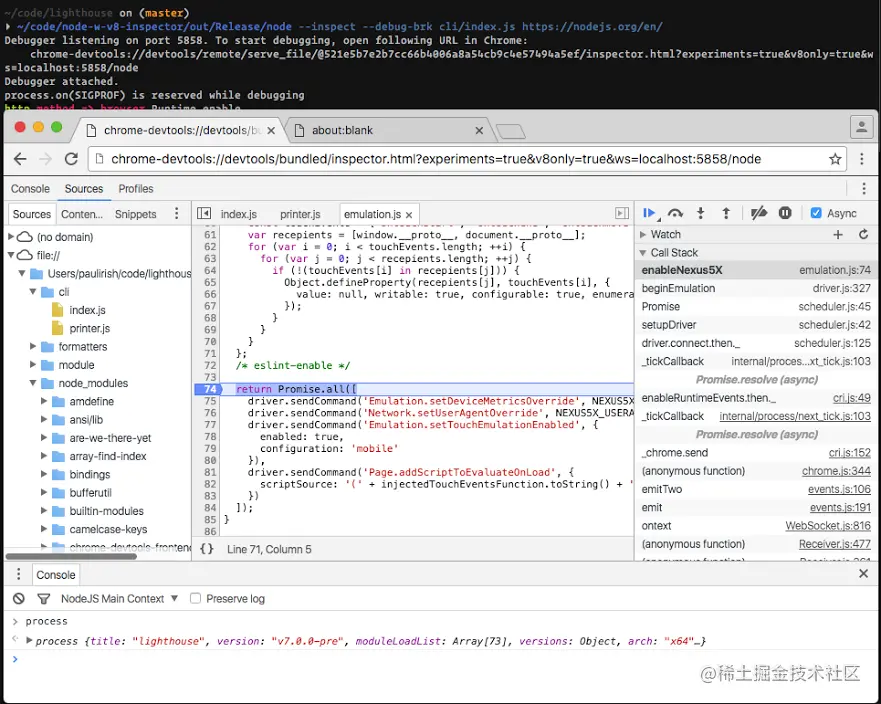Switch to Profiles panel
This screenshot has height=704, width=881.
point(135,189)
